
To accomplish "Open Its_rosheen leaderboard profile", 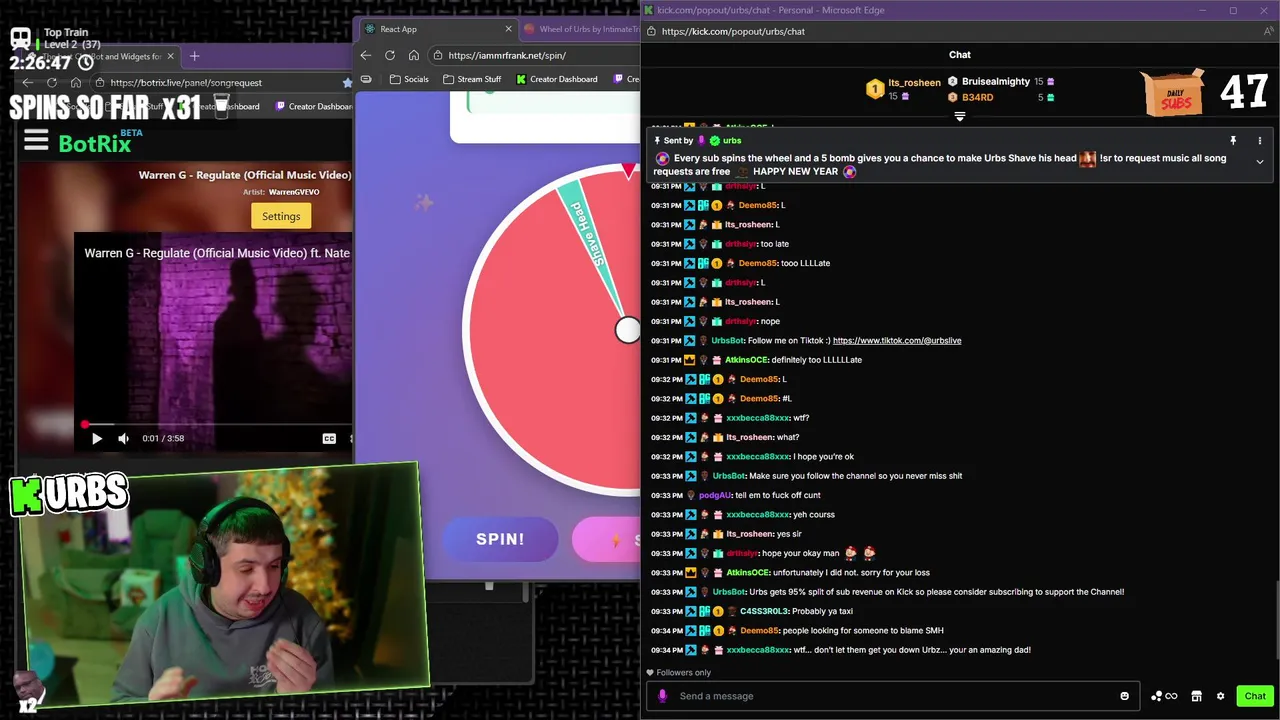I will (903, 89).
